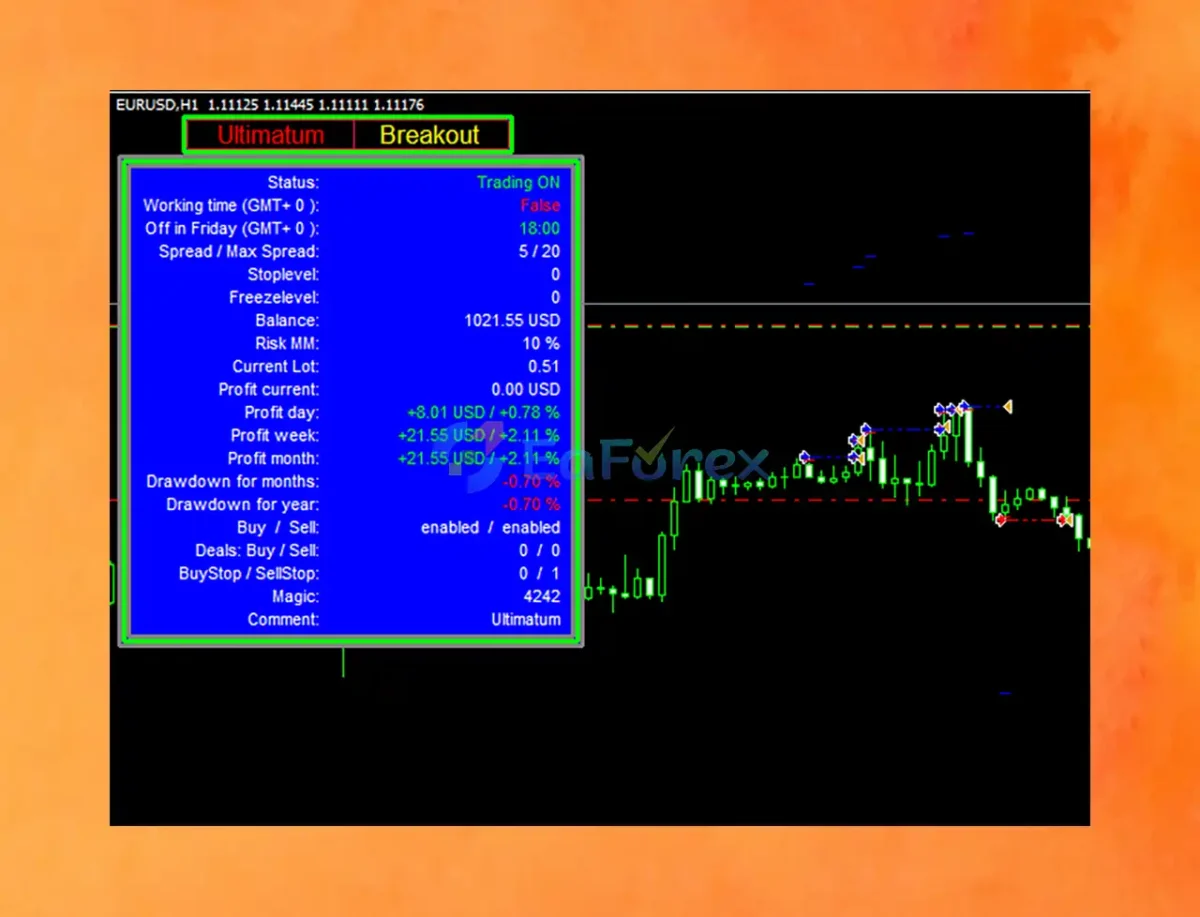Click the 'enabled / enabled' Buy Sell value
The height and width of the screenshot is (917, 1200).
[x=490, y=527]
